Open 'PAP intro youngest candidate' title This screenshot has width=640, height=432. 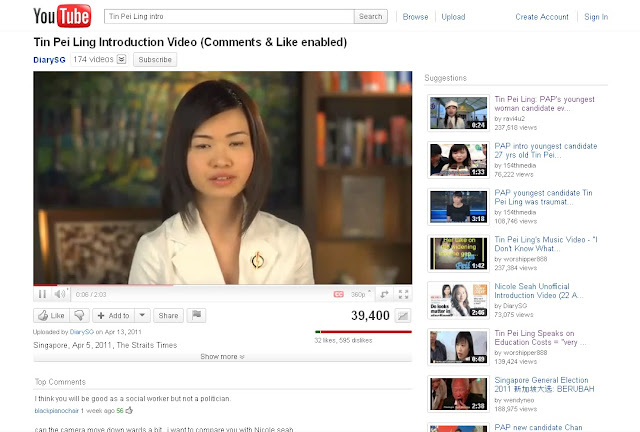coord(546,150)
